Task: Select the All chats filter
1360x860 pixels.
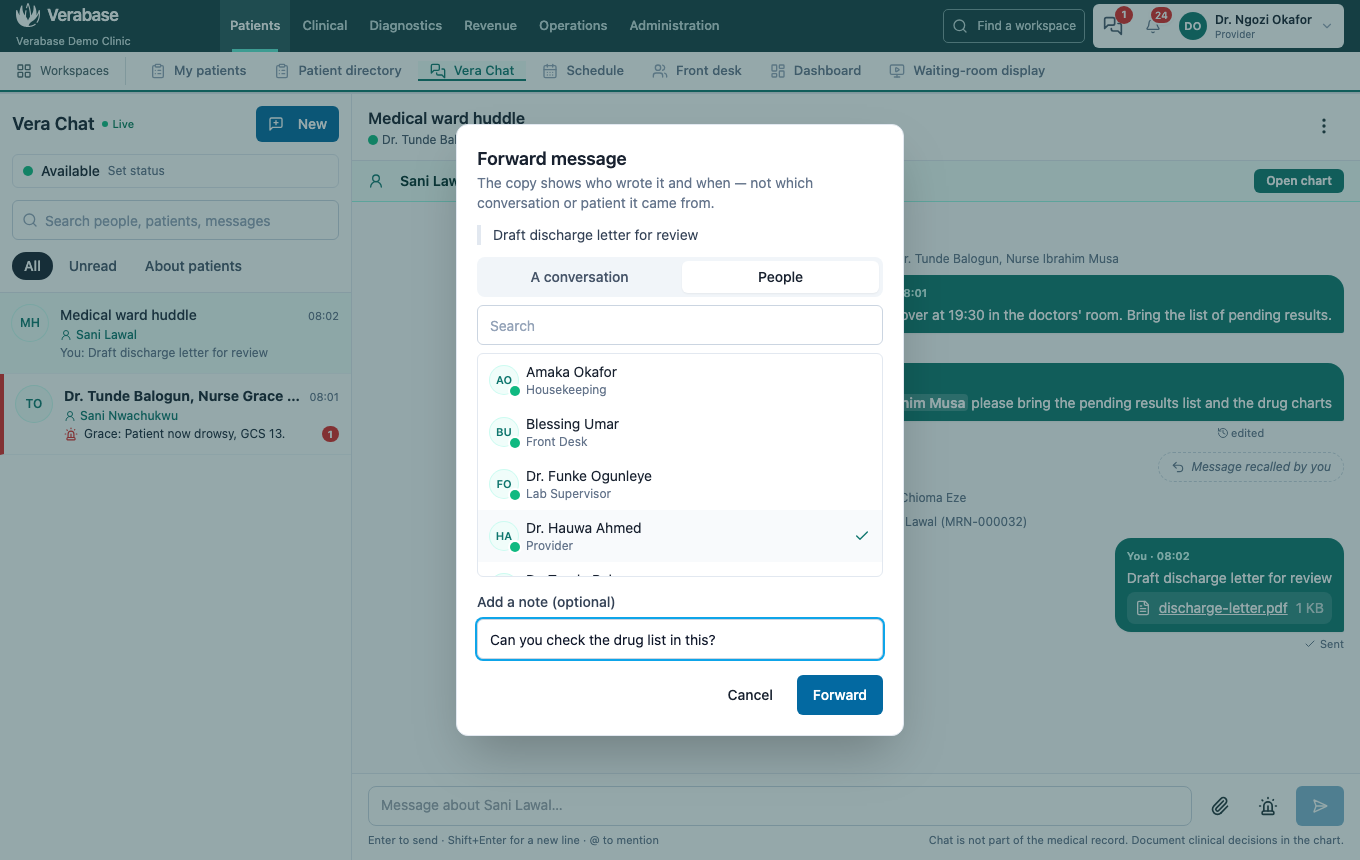Action: (33, 266)
